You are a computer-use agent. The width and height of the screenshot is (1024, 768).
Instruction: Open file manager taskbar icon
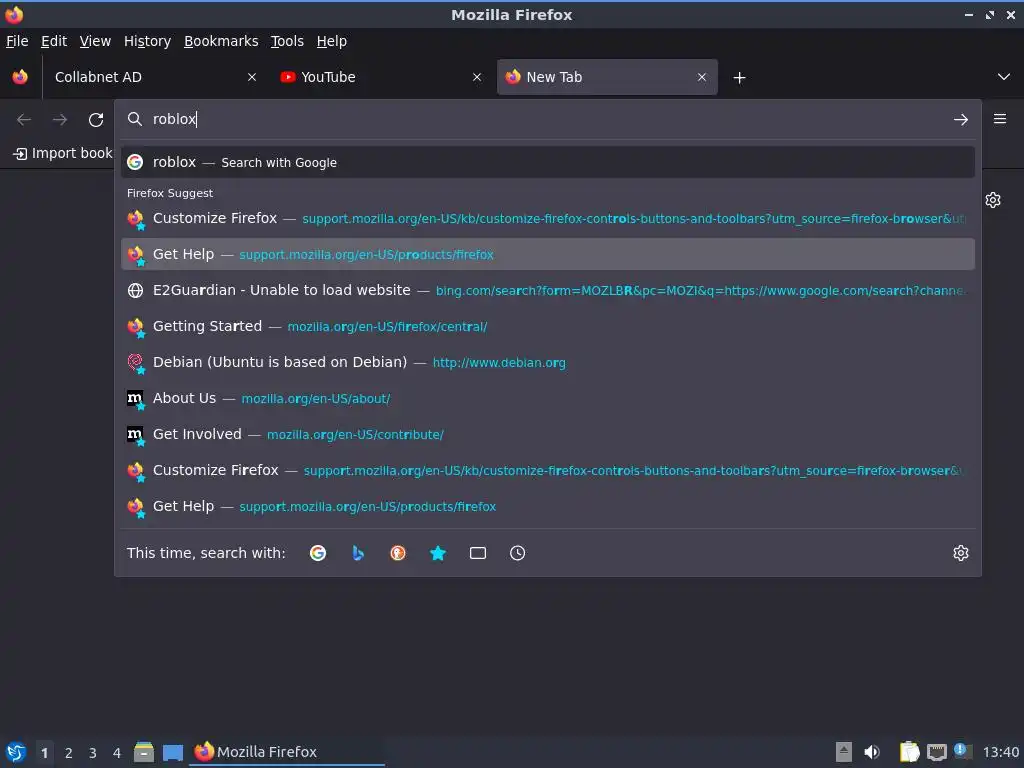pos(144,752)
